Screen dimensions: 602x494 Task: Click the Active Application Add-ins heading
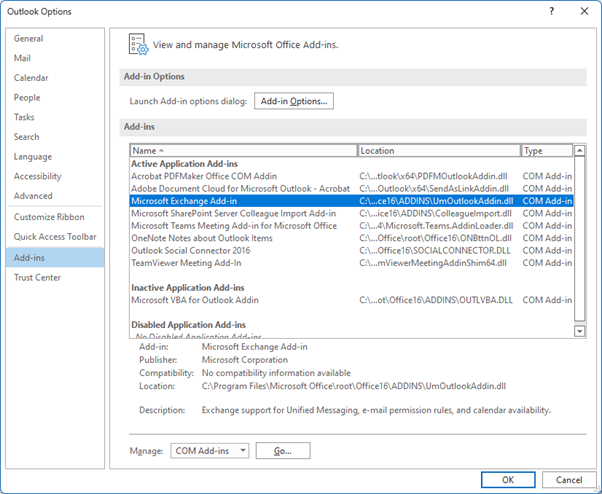184,164
